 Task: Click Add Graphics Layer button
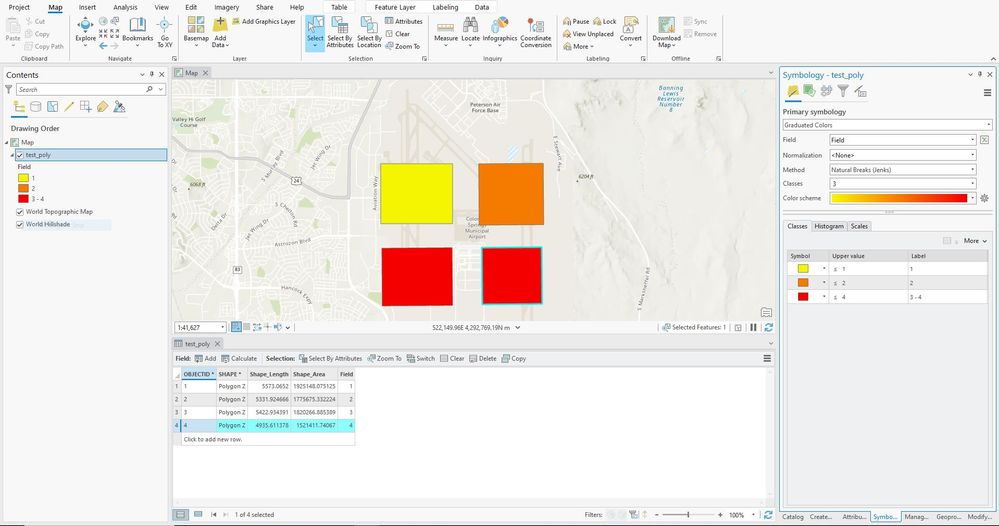point(264,22)
